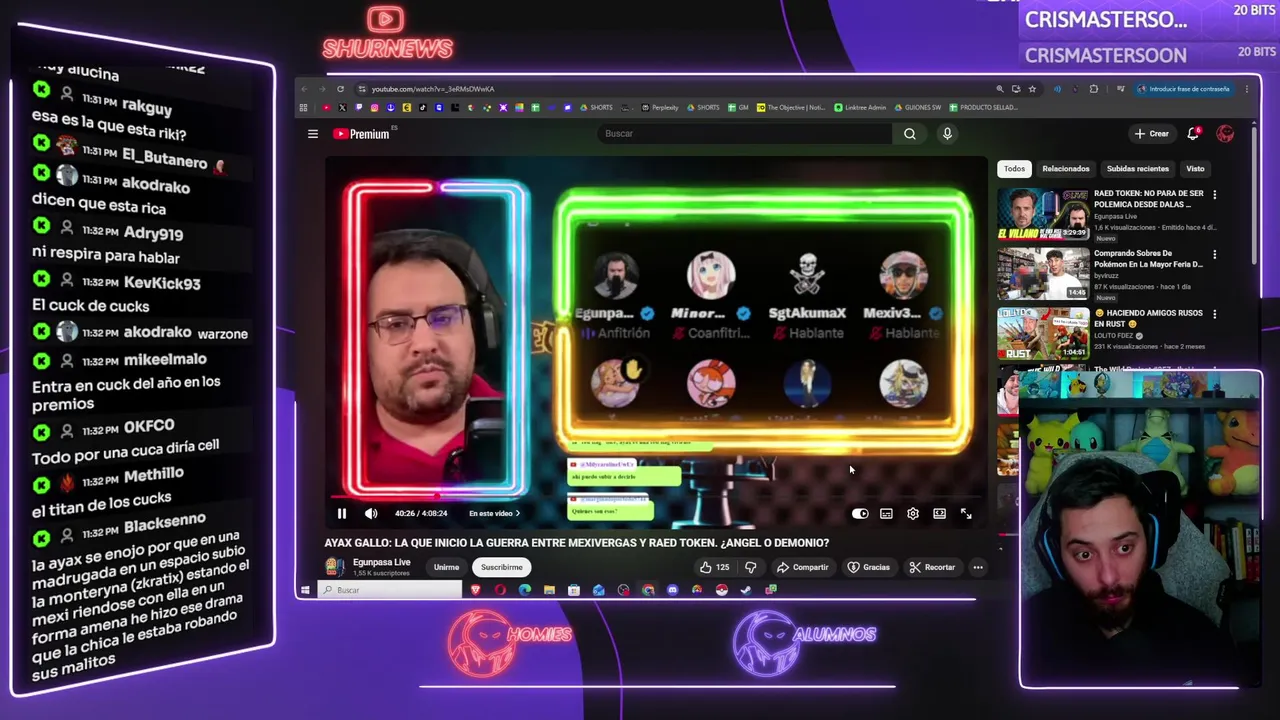This screenshot has width=1280, height=720.
Task: Open the 'GUIONES SW' bookmark
Action: [917, 107]
